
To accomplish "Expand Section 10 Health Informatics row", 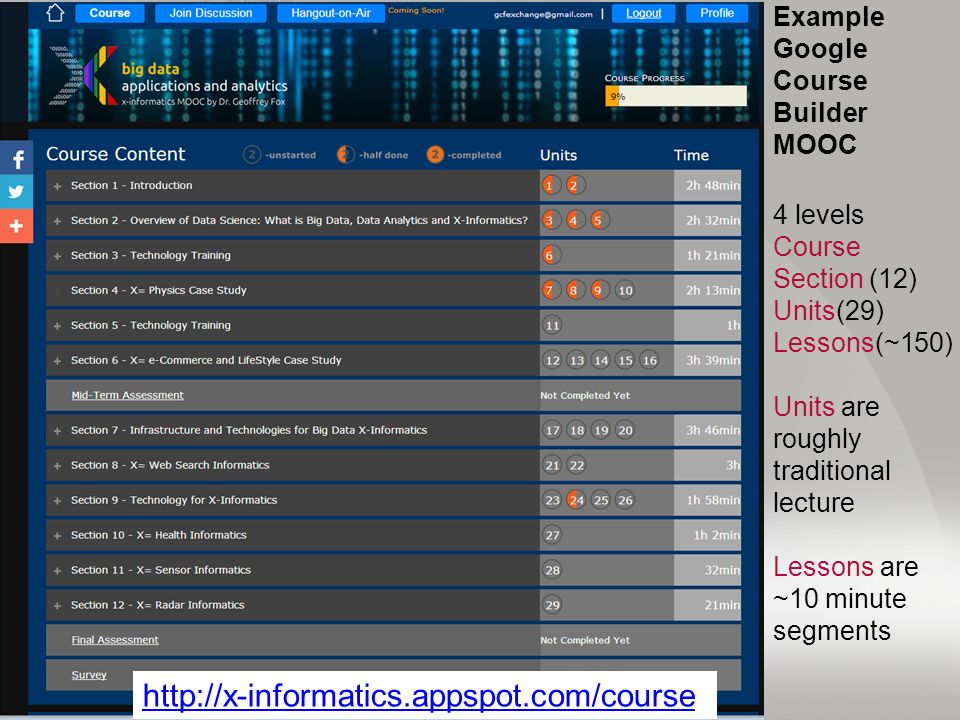I will tap(58, 536).
